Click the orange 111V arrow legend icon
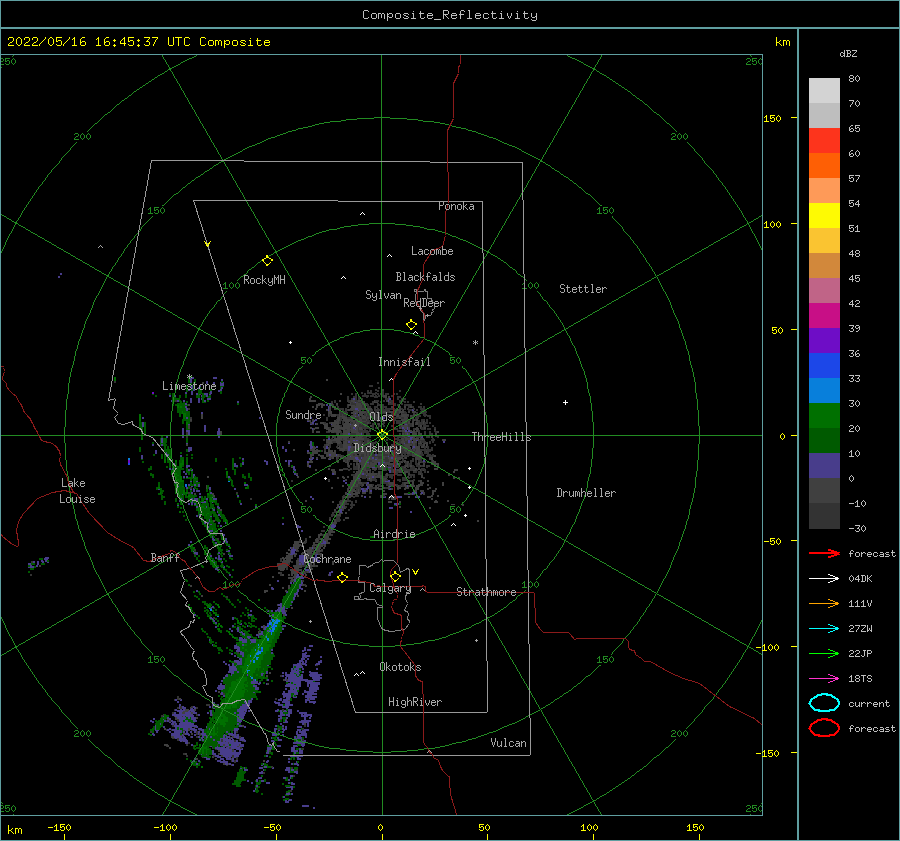This screenshot has height=841, width=900. click(x=824, y=603)
